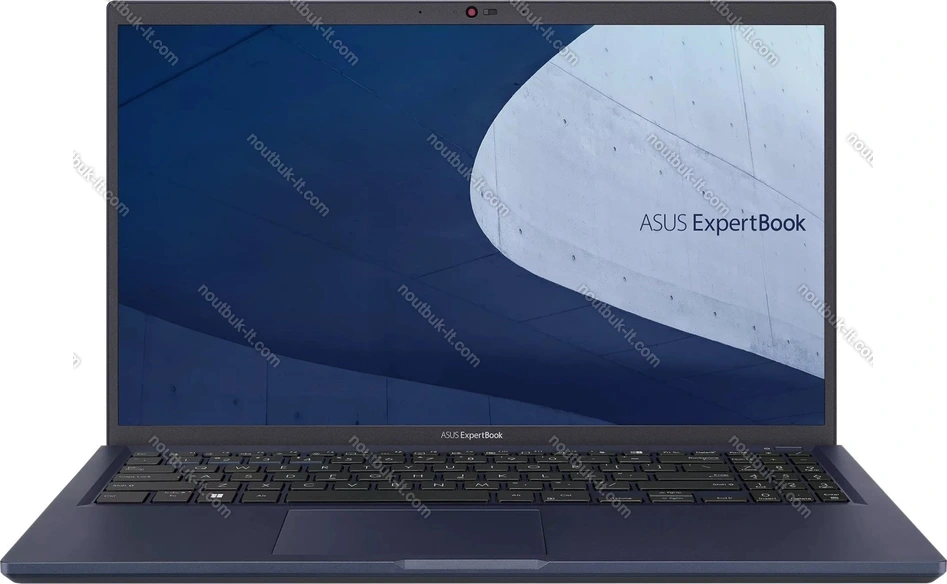Click the light concrete curved wallpaper area
Viewport: 947px width, 584px height.
pos(620,130)
